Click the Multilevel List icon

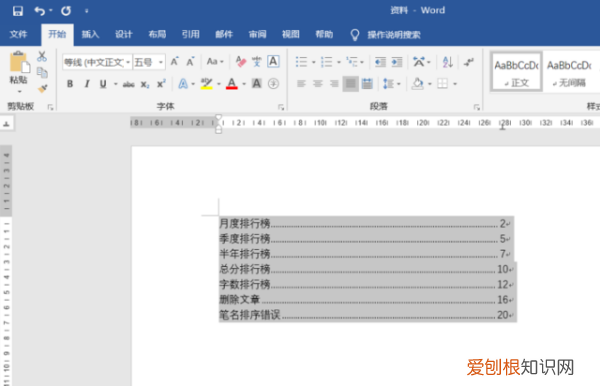[x=352, y=62]
